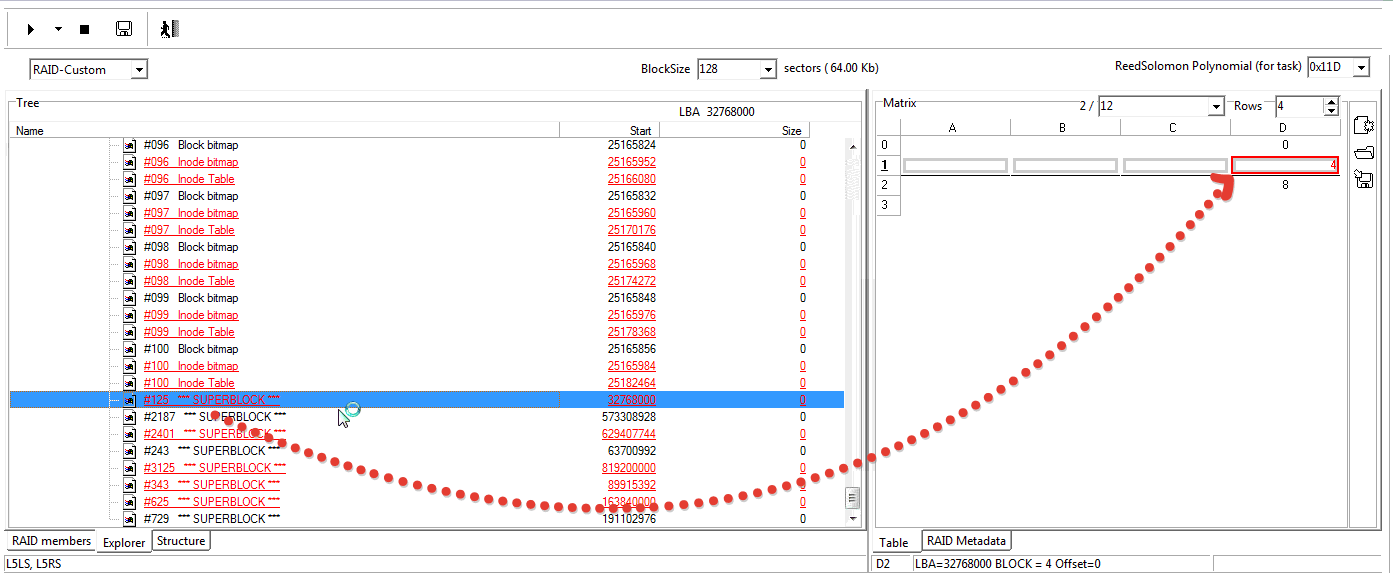
Task: Expand the matrix column count 12 dropdown
Action: coord(1216,106)
